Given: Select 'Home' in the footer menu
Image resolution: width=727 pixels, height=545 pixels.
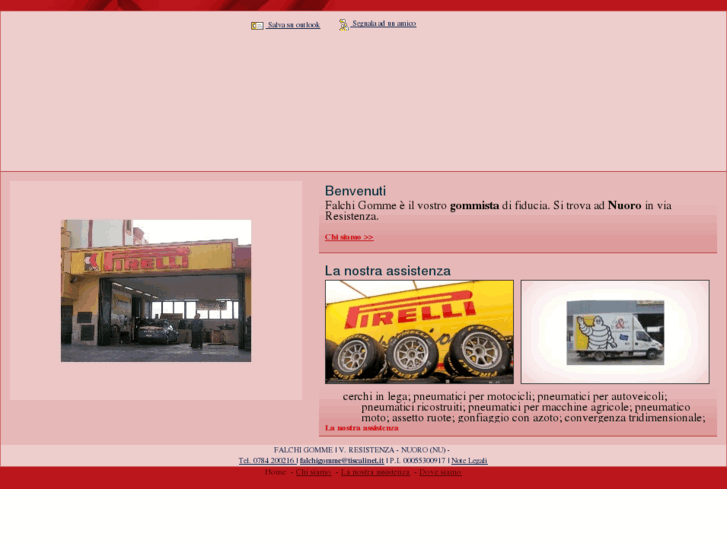Looking at the screenshot, I should click(x=275, y=472).
